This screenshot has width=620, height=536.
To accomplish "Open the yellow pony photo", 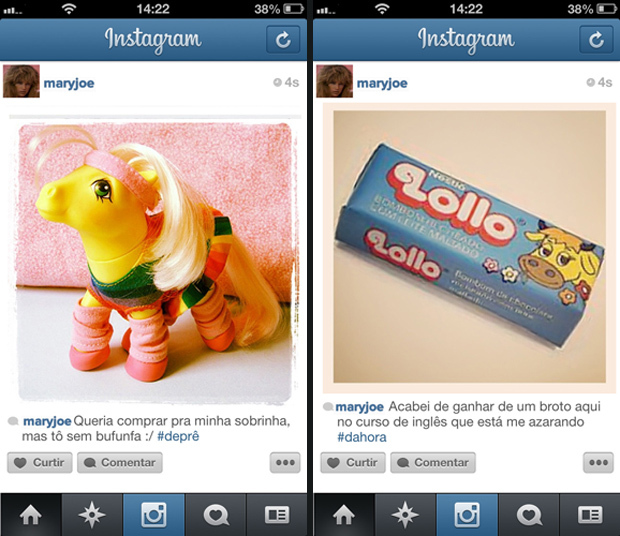I will coord(155,262).
